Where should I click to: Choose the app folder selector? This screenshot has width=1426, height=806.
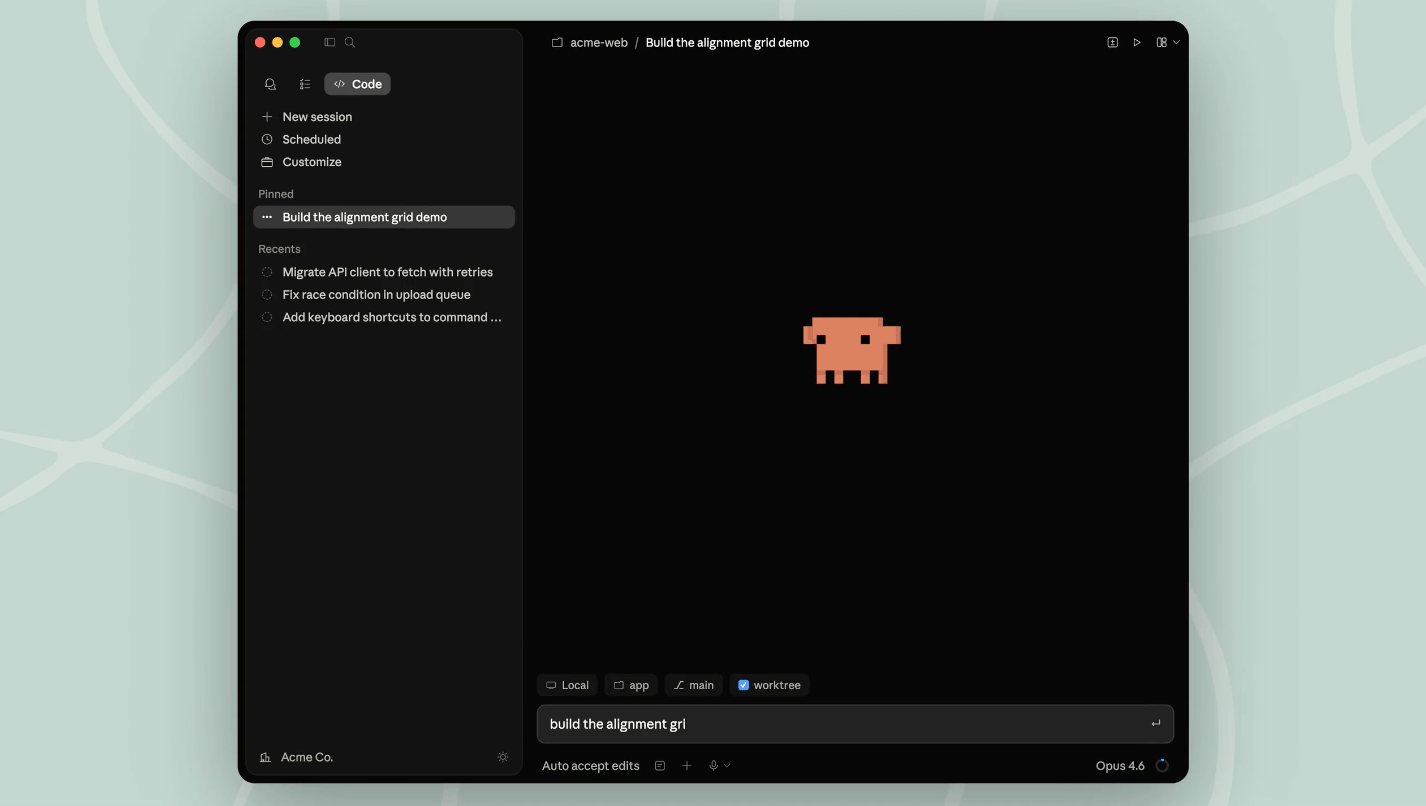tap(631, 685)
